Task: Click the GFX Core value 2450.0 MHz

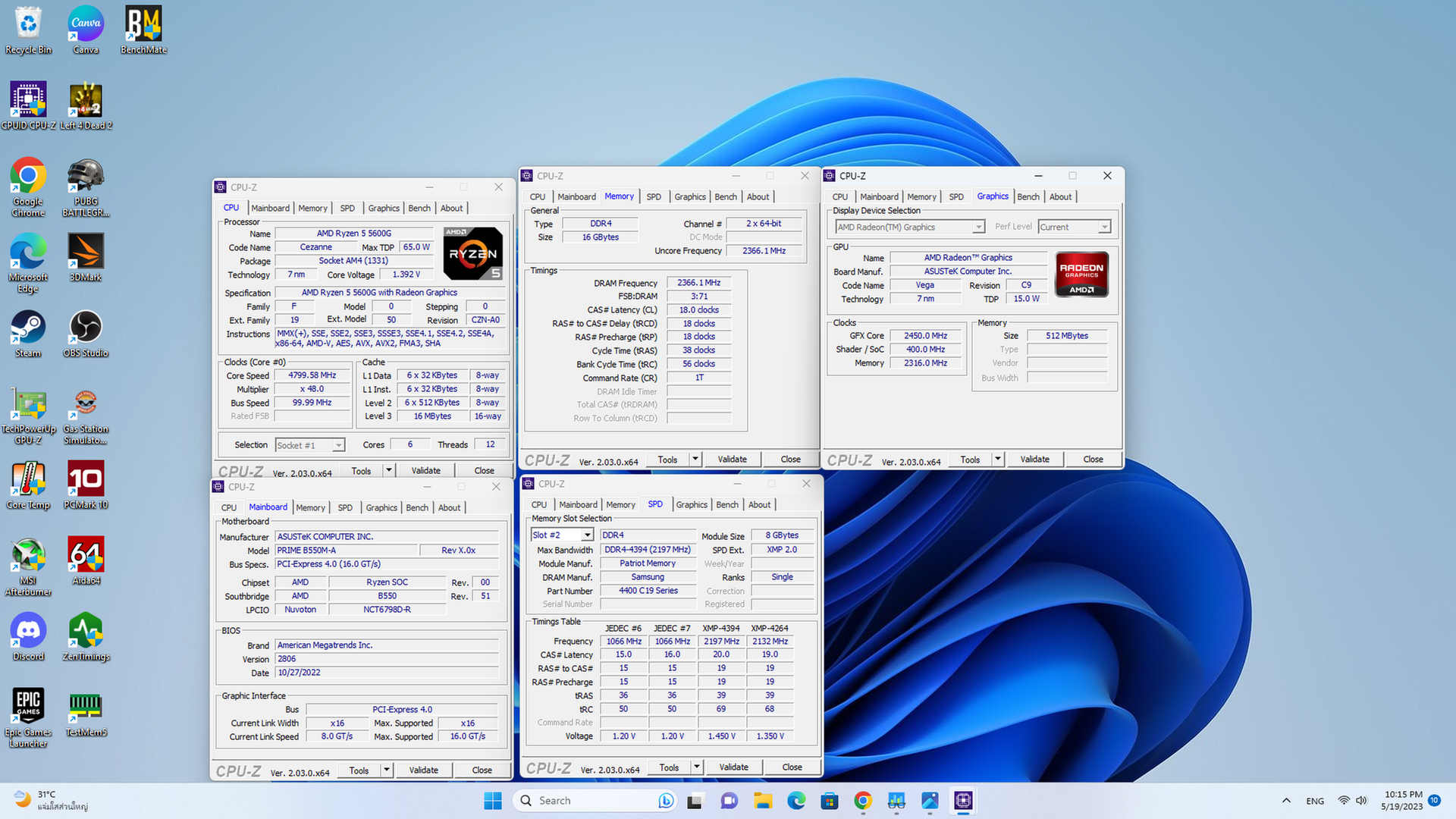Action: tap(925, 335)
